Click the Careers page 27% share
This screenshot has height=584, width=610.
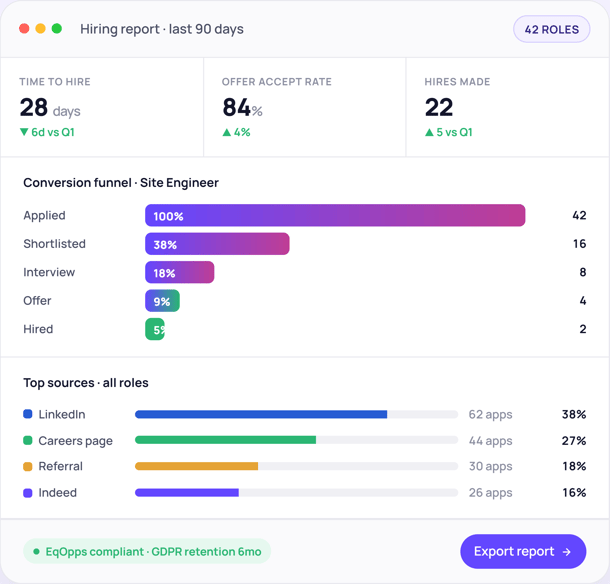[x=574, y=441]
